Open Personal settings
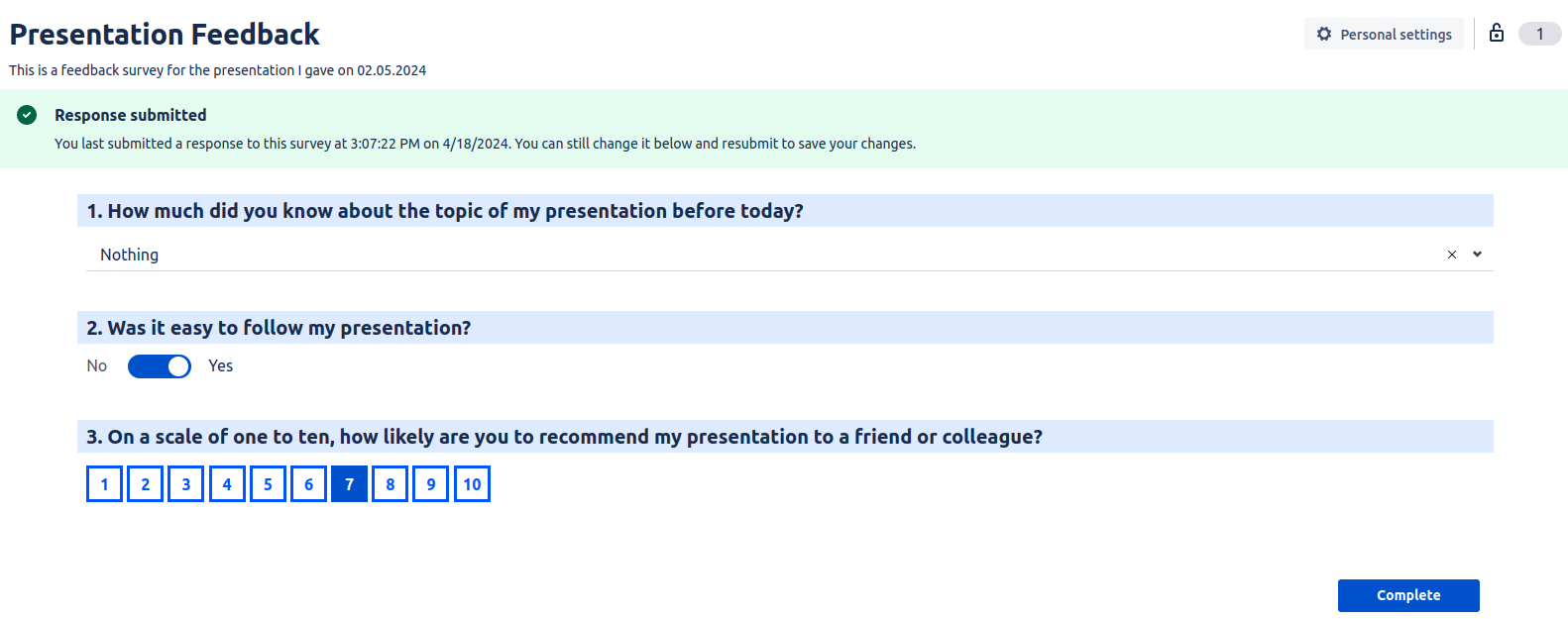 pyautogui.click(x=1384, y=34)
